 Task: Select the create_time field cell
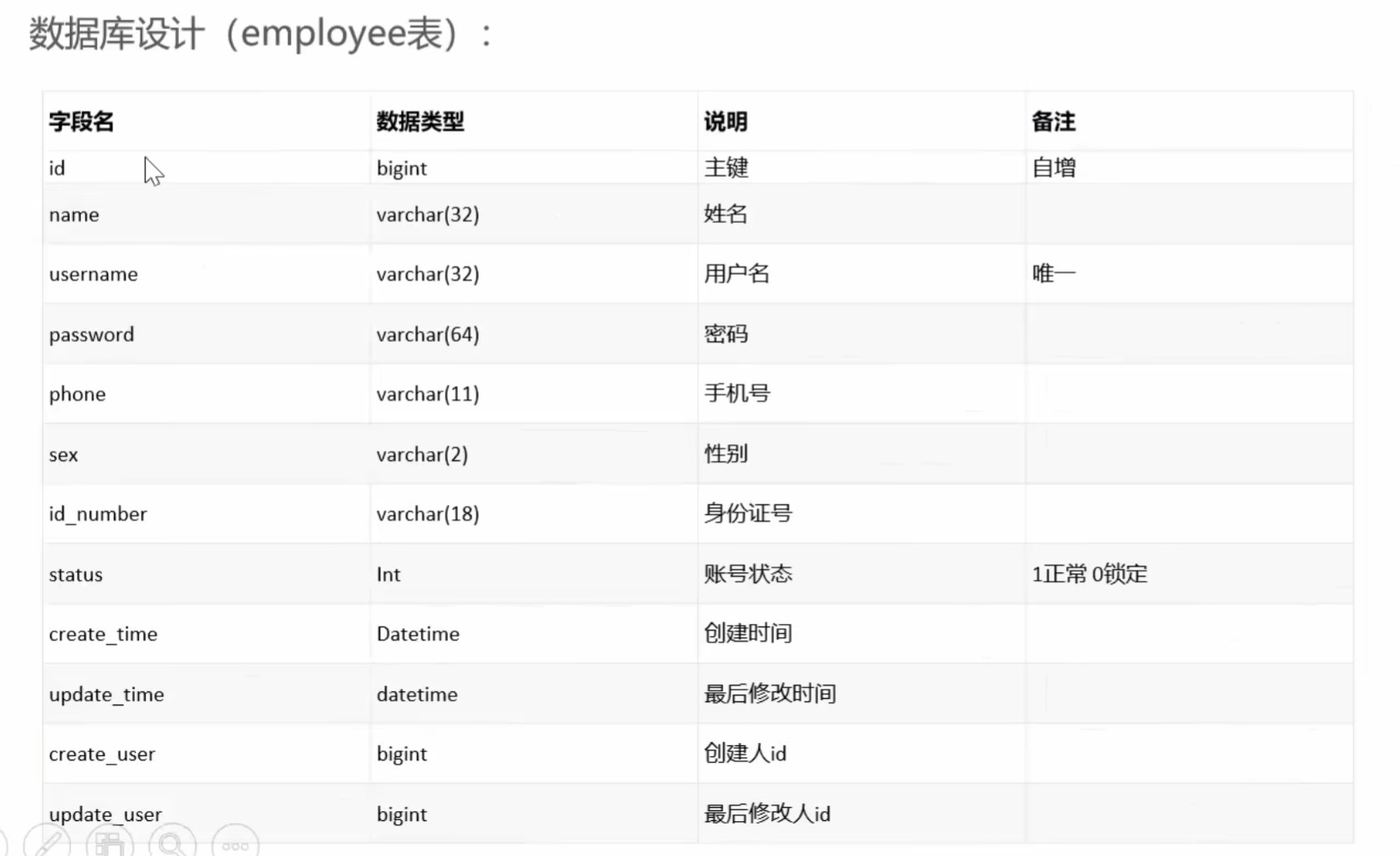(x=103, y=634)
